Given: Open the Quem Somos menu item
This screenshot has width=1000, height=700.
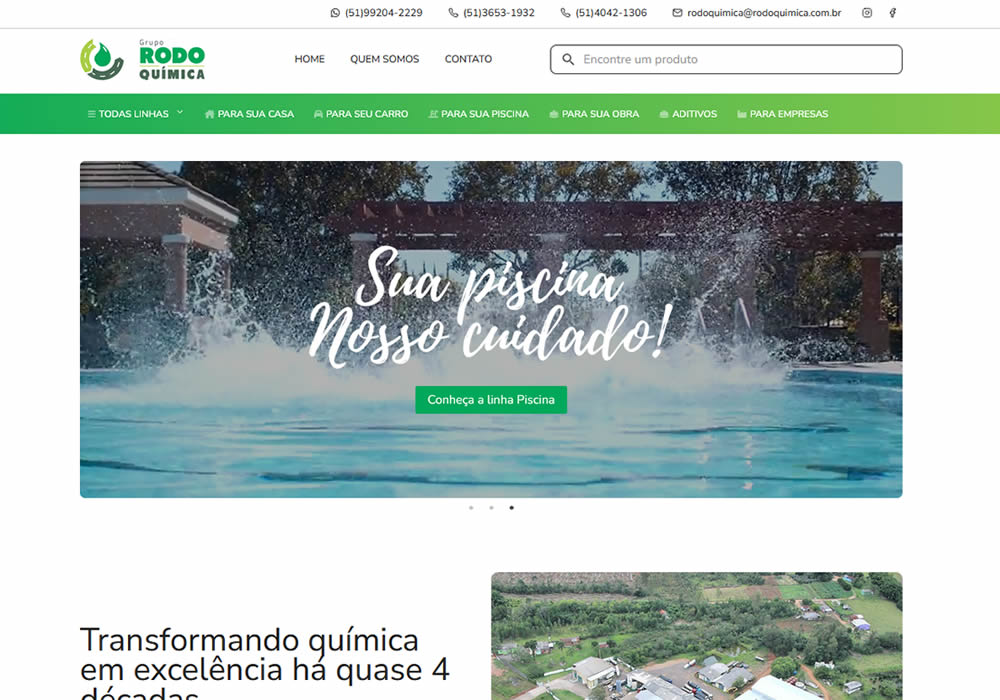Looking at the screenshot, I should click(x=385, y=59).
